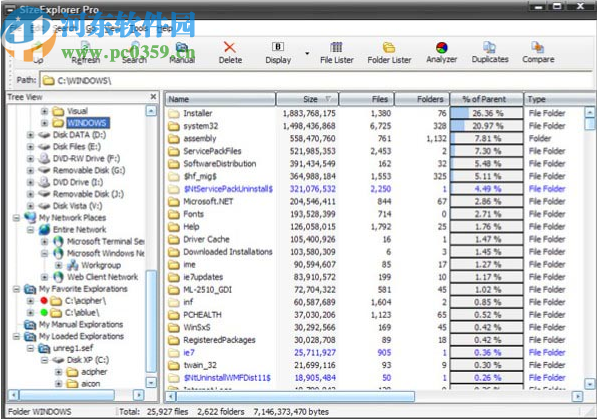Open the Duplicates finder

tap(490, 53)
